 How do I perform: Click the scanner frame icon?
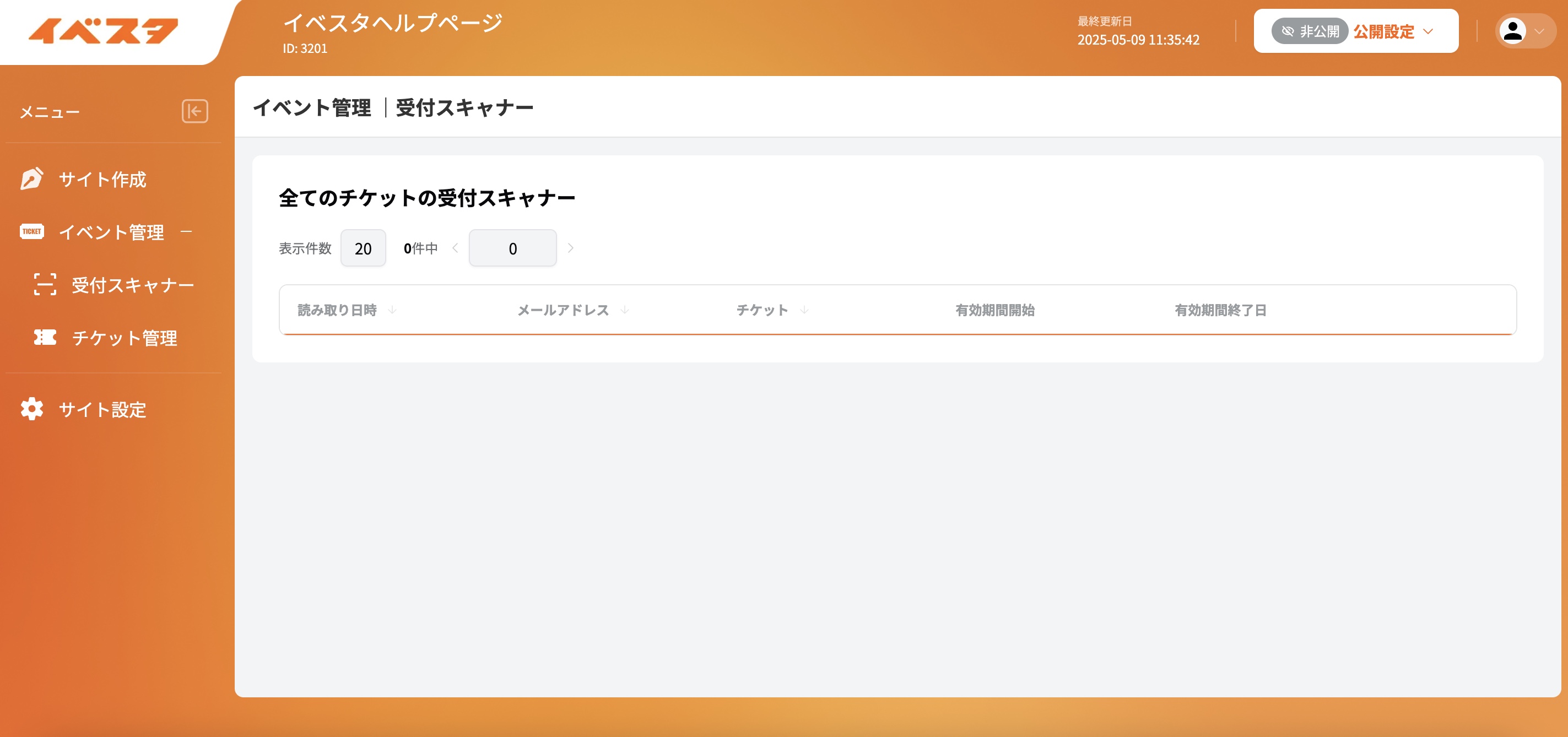click(45, 284)
